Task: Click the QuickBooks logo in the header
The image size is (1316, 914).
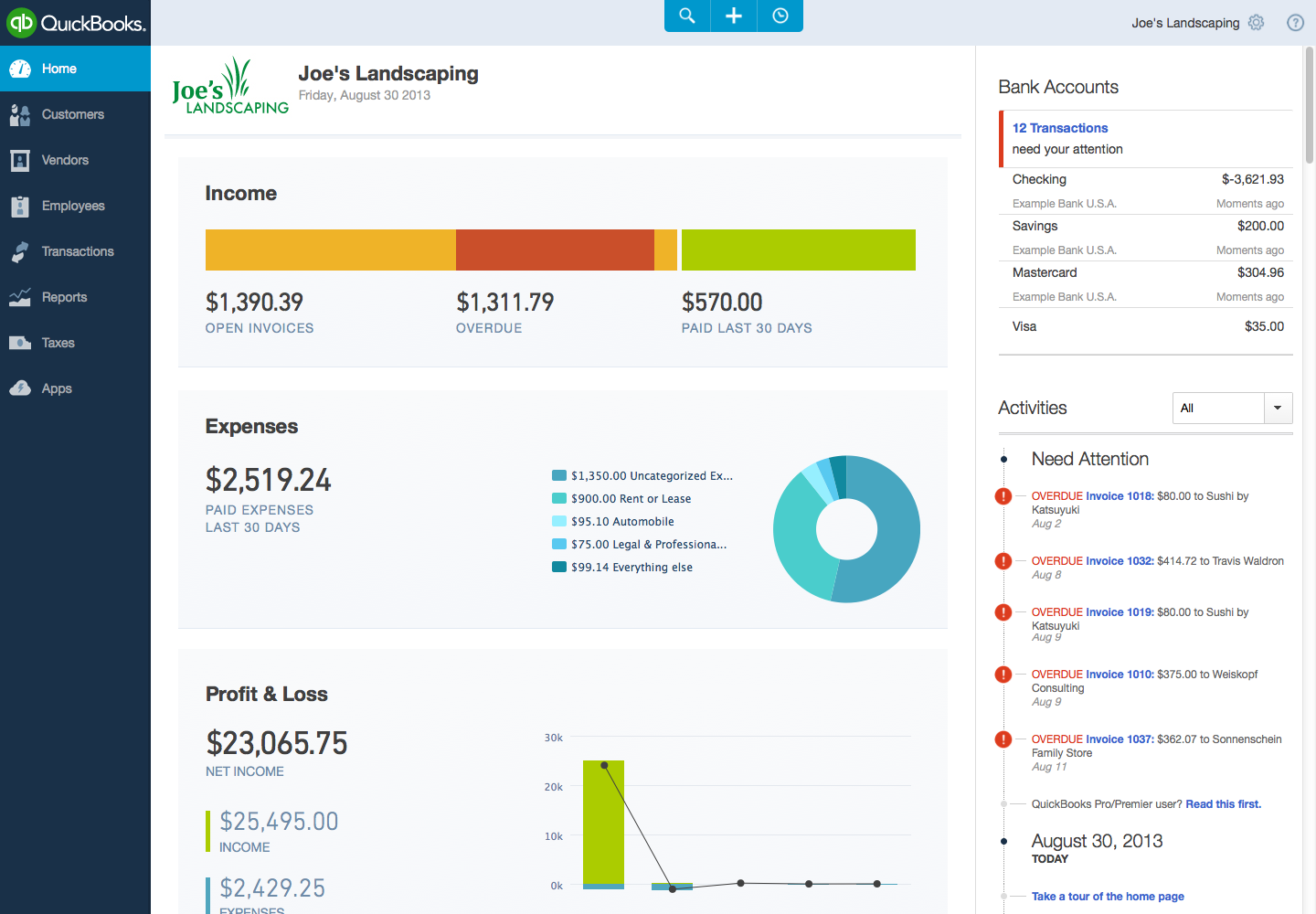Action: [x=75, y=23]
